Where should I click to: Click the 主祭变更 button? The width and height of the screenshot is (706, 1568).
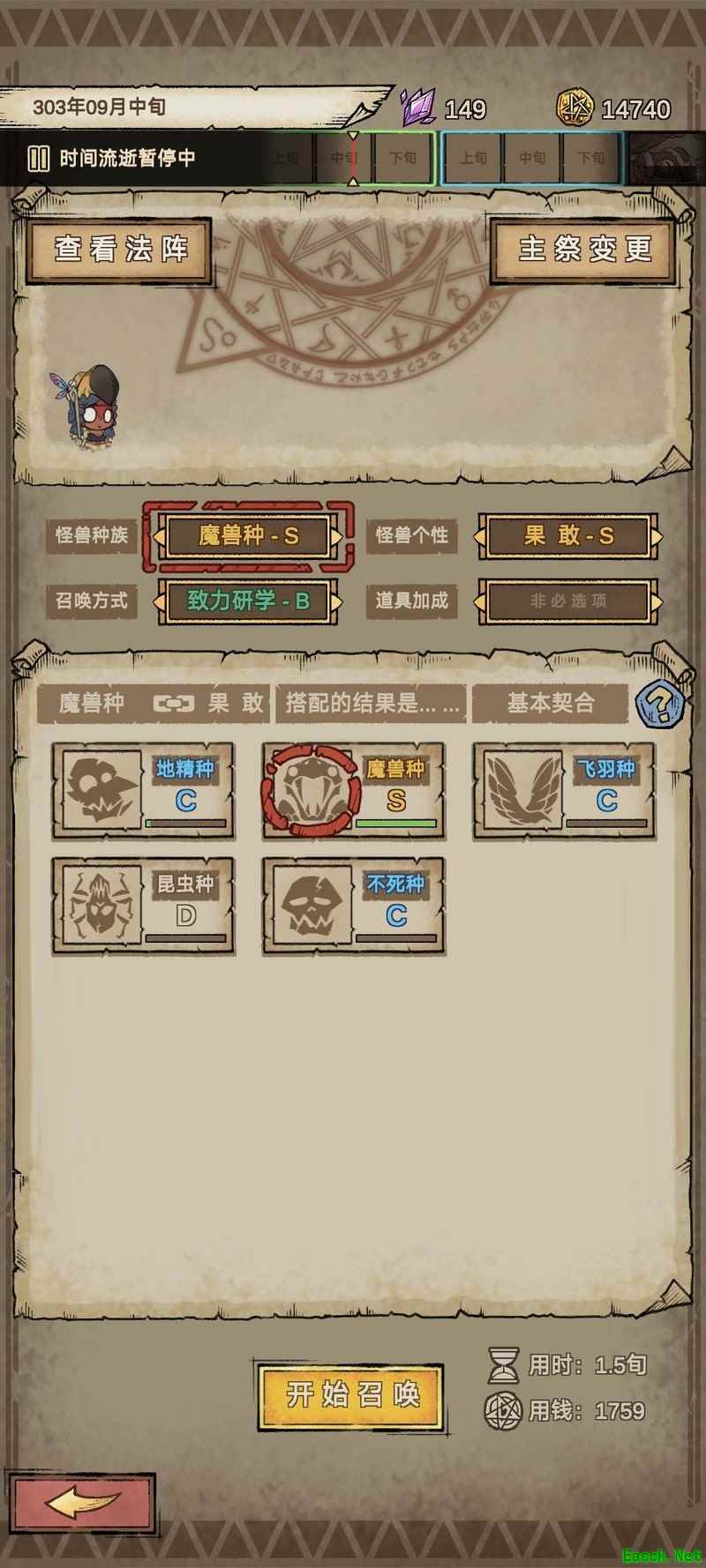pos(583,250)
